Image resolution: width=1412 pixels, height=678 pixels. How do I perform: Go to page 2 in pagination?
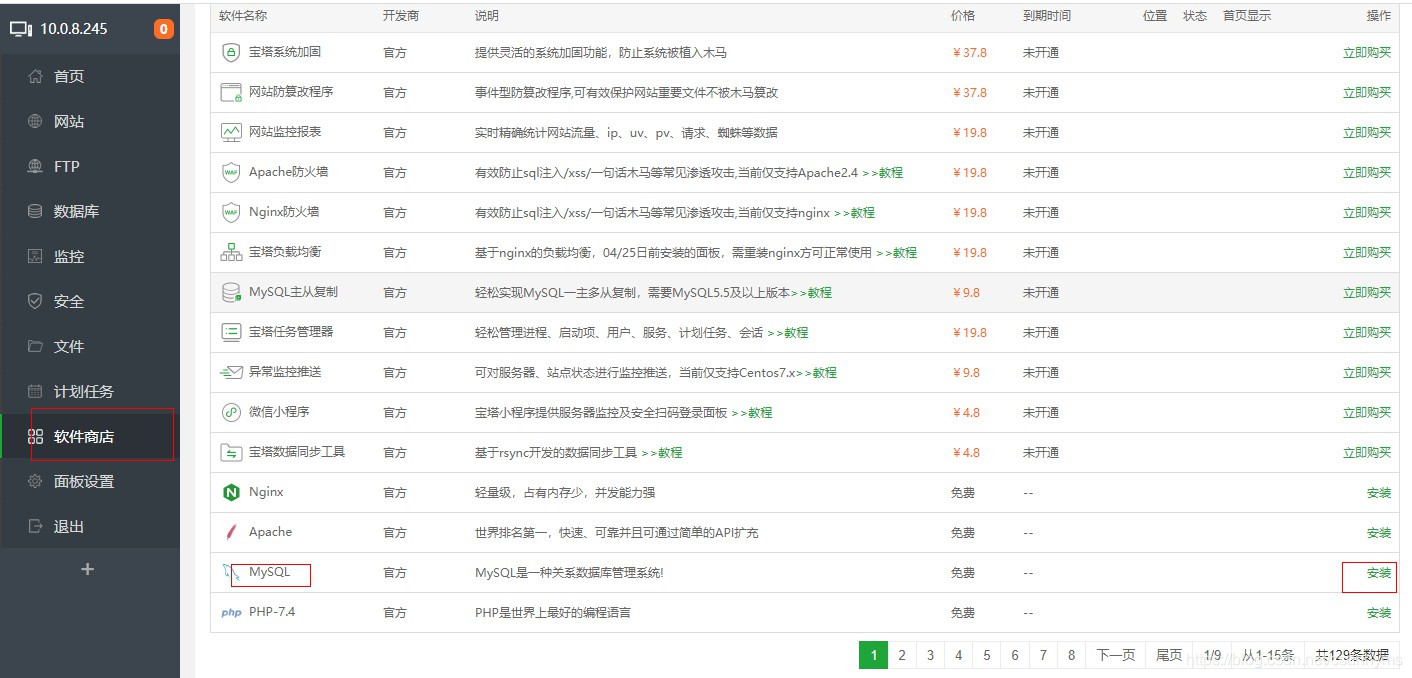902,655
